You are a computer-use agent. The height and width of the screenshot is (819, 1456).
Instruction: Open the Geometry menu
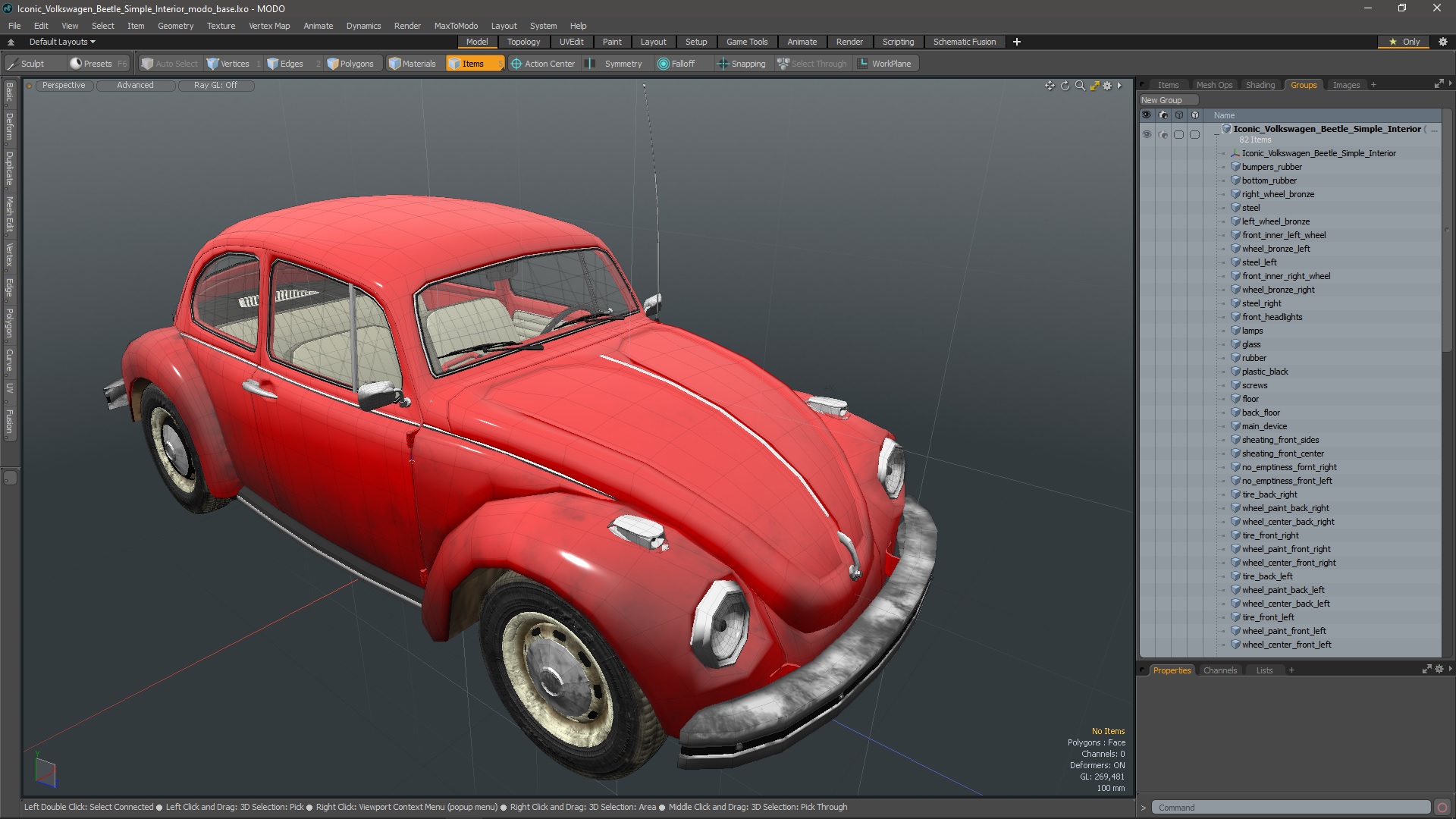click(175, 26)
